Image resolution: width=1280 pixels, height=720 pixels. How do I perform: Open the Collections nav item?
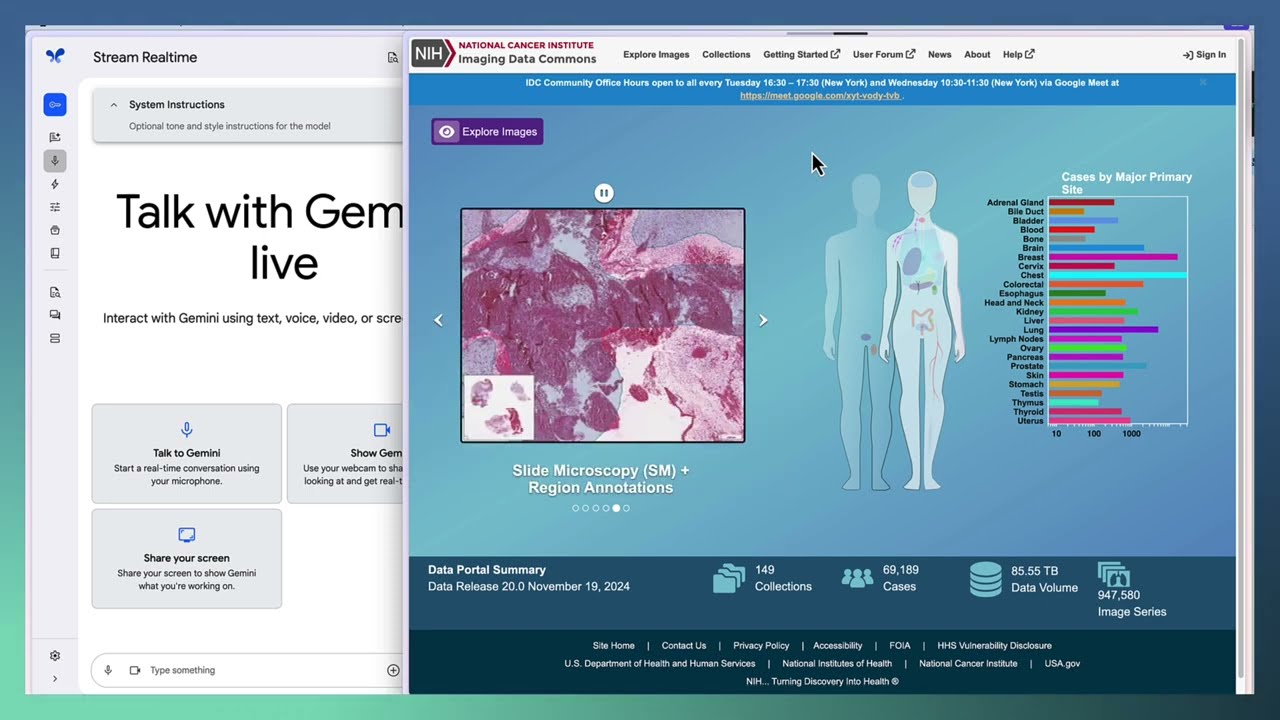(x=726, y=55)
